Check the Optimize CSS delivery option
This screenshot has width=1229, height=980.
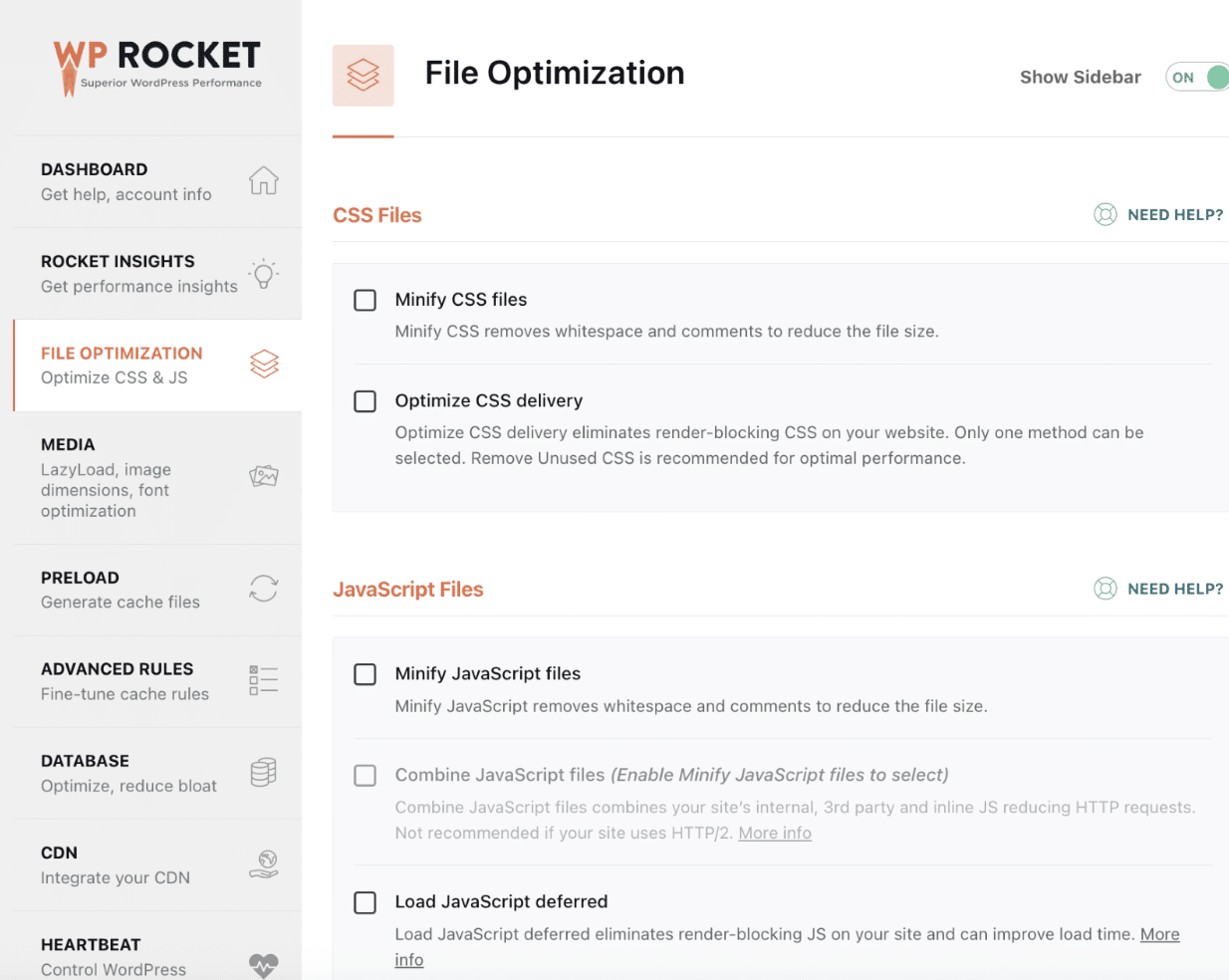click(x=366, y=400)
